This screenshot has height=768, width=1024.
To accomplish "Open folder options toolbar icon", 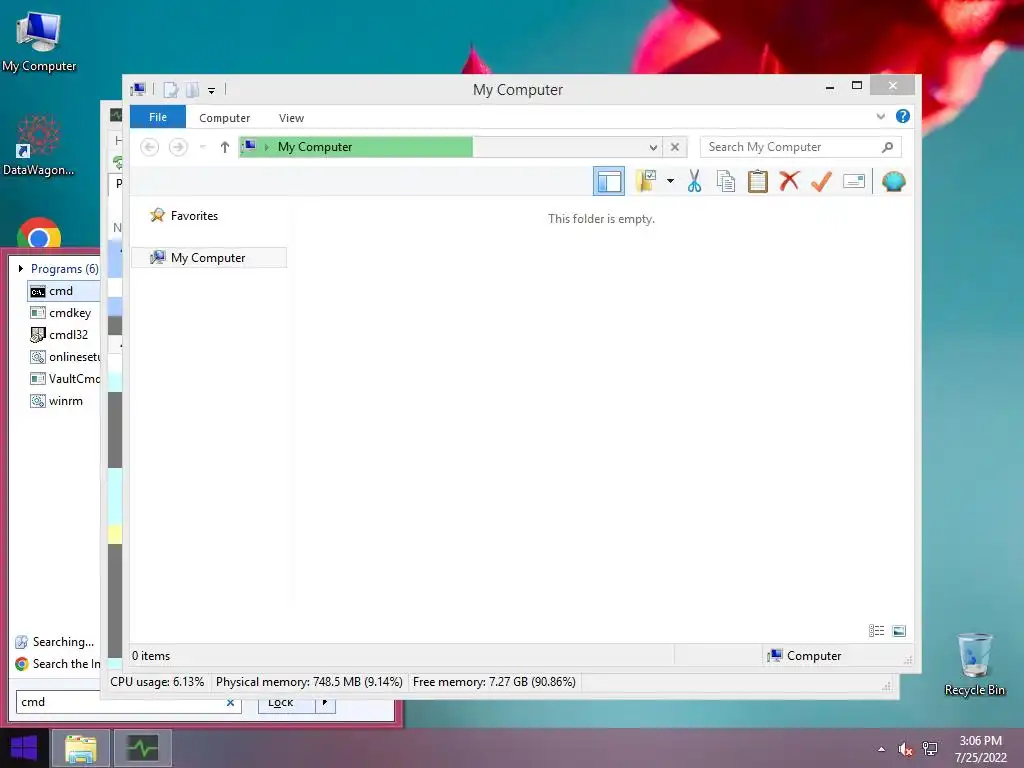I will pyautogui.click(x=646, y=181).
